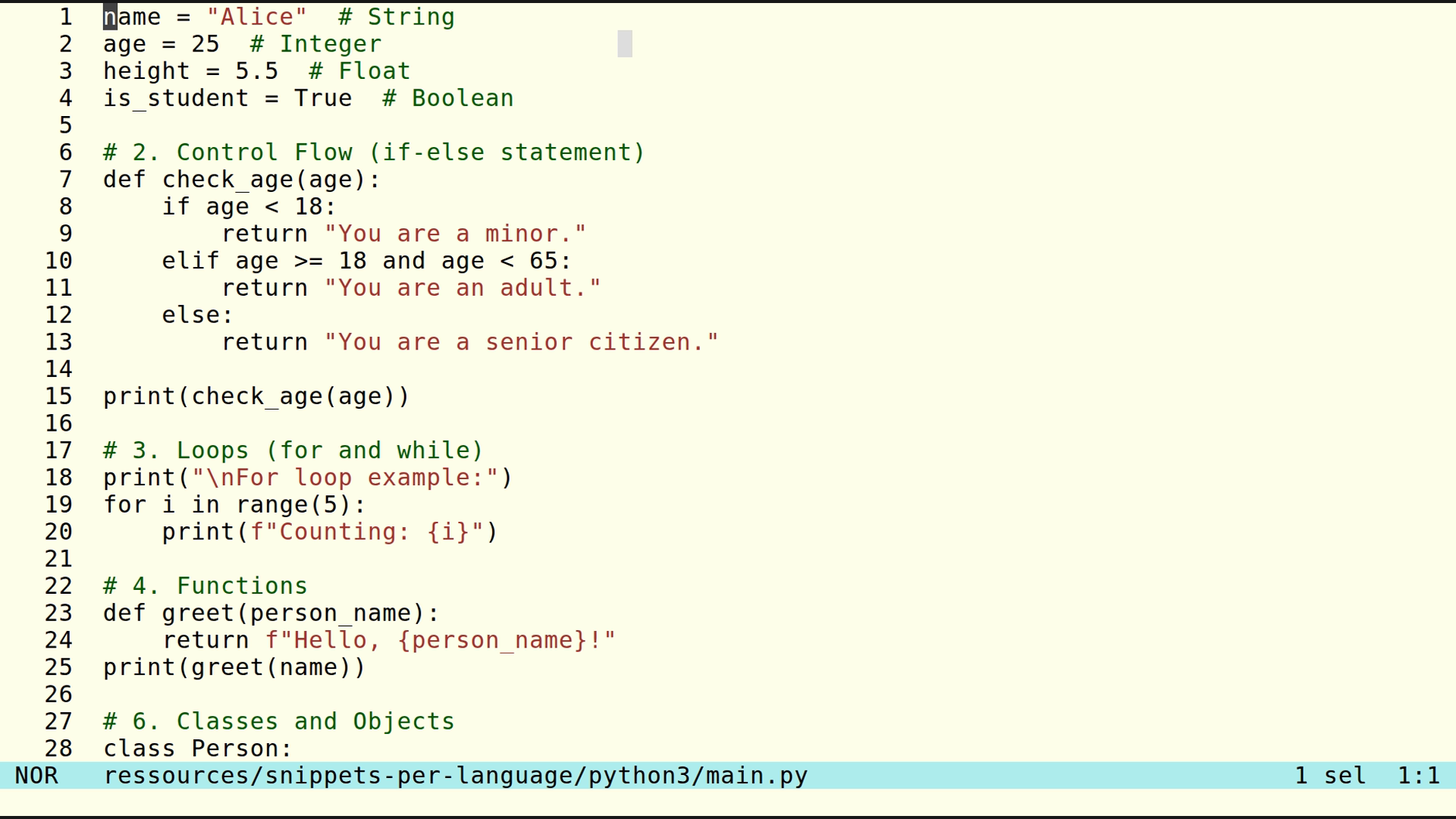This screenshot has width=1456, height=819.
Task: Select the file path main.py in the status bar
Action: point(455,775)
